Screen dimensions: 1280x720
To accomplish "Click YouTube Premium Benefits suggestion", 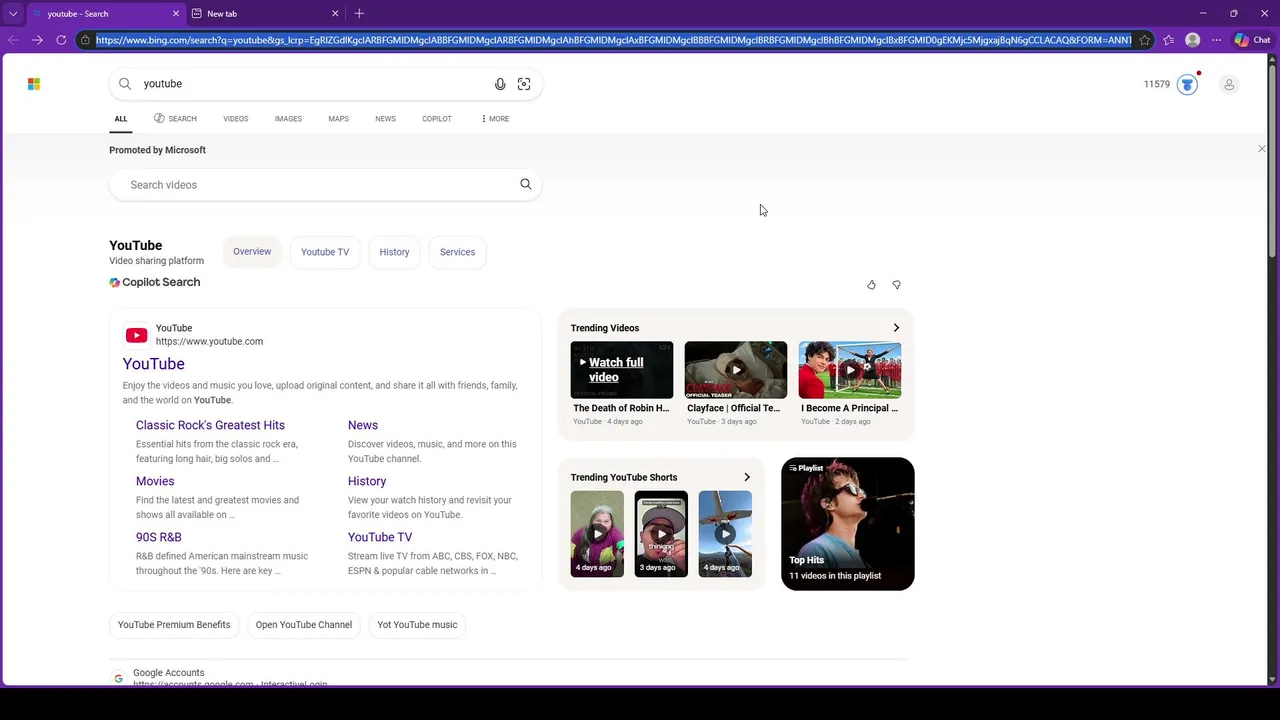I will [174, 625].
